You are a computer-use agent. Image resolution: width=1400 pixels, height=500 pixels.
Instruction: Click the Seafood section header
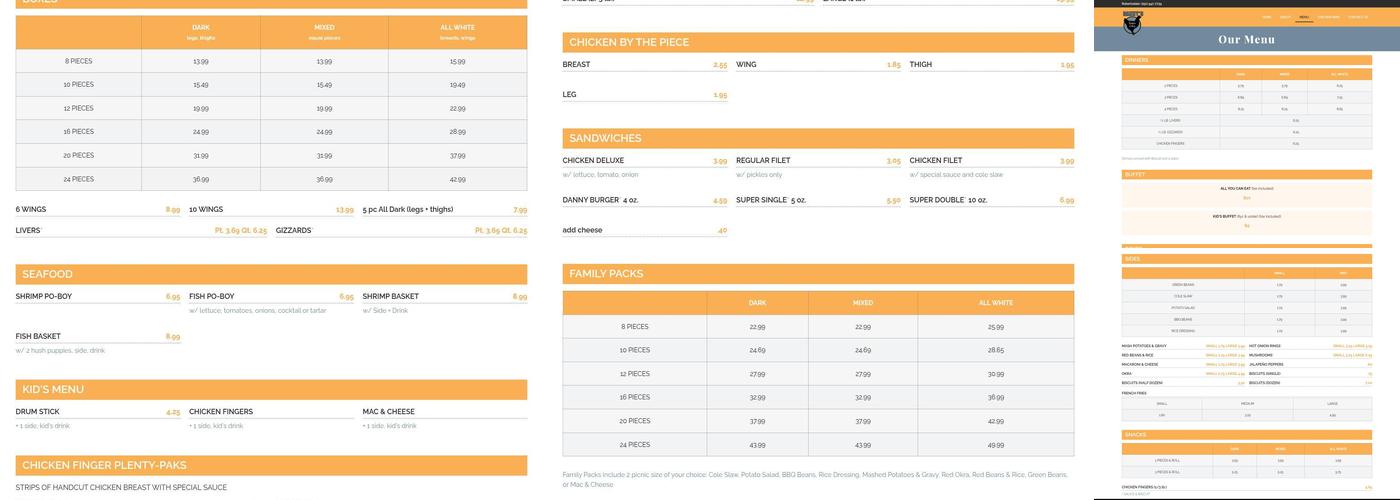[x=47, y=274]
